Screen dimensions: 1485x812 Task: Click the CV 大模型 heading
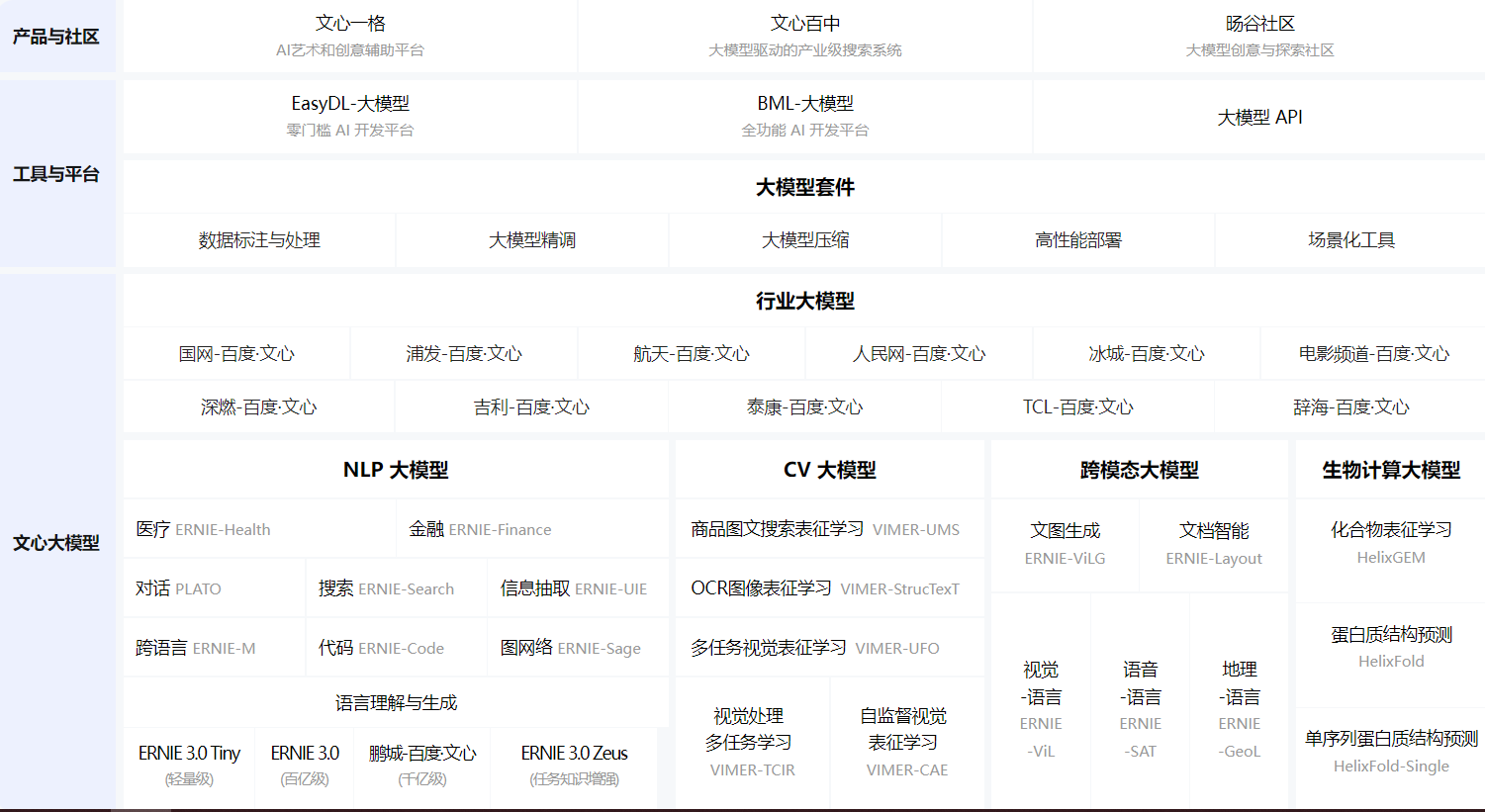(830, 470)
